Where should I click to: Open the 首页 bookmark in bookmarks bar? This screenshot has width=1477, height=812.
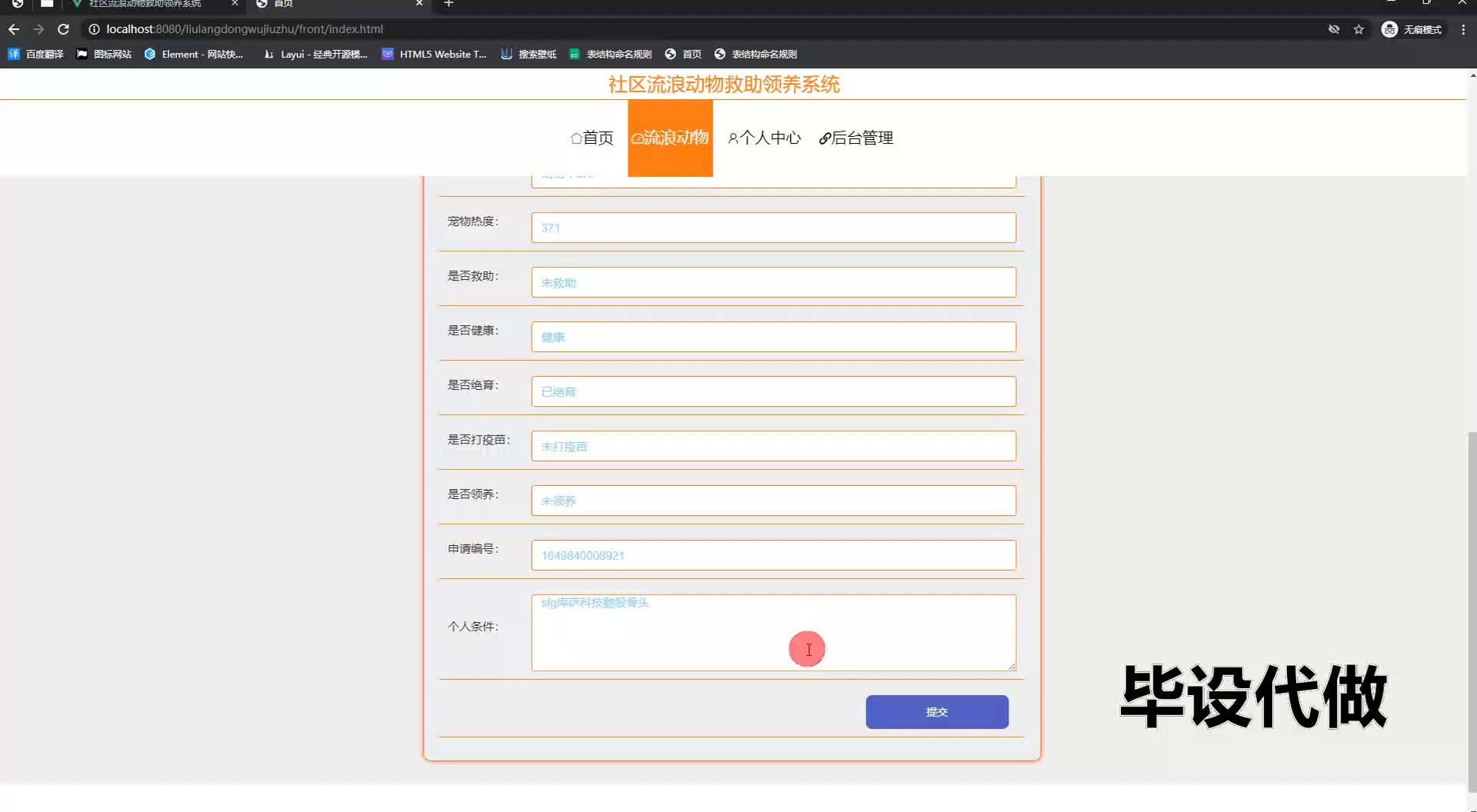pos(683,54)
